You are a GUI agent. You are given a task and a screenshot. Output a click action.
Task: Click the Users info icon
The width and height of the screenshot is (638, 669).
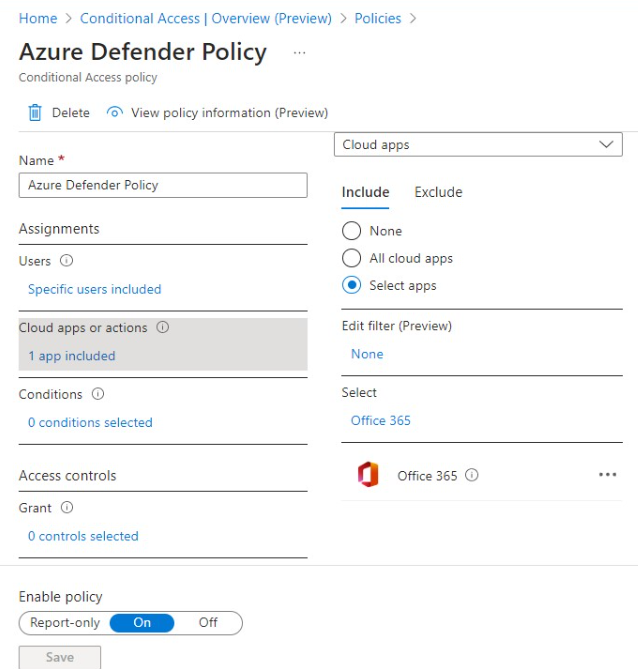point(66,260)
